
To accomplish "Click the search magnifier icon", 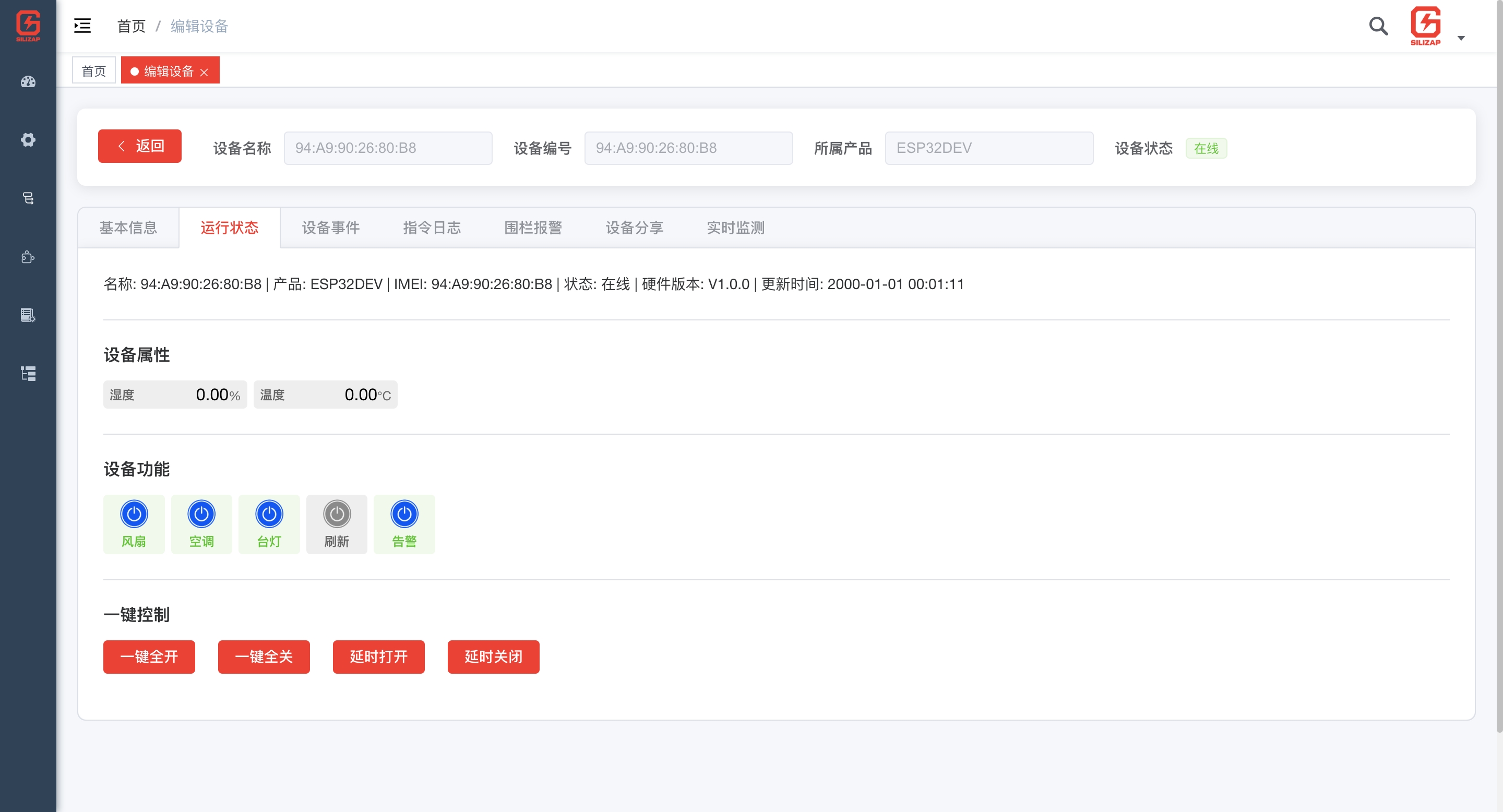I will pos(1378,26).
